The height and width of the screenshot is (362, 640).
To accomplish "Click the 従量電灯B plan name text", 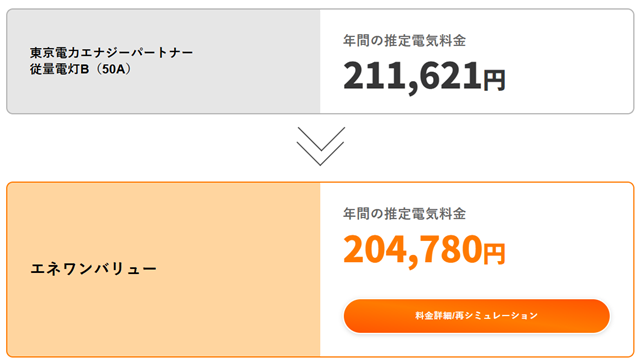I will 59,69.
